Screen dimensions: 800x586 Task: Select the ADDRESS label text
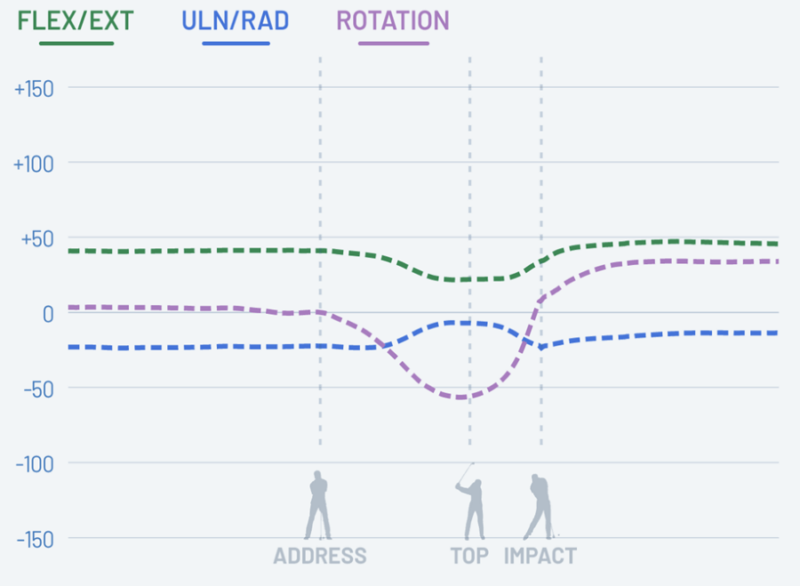pyautogui.click(x=320, y=556)
